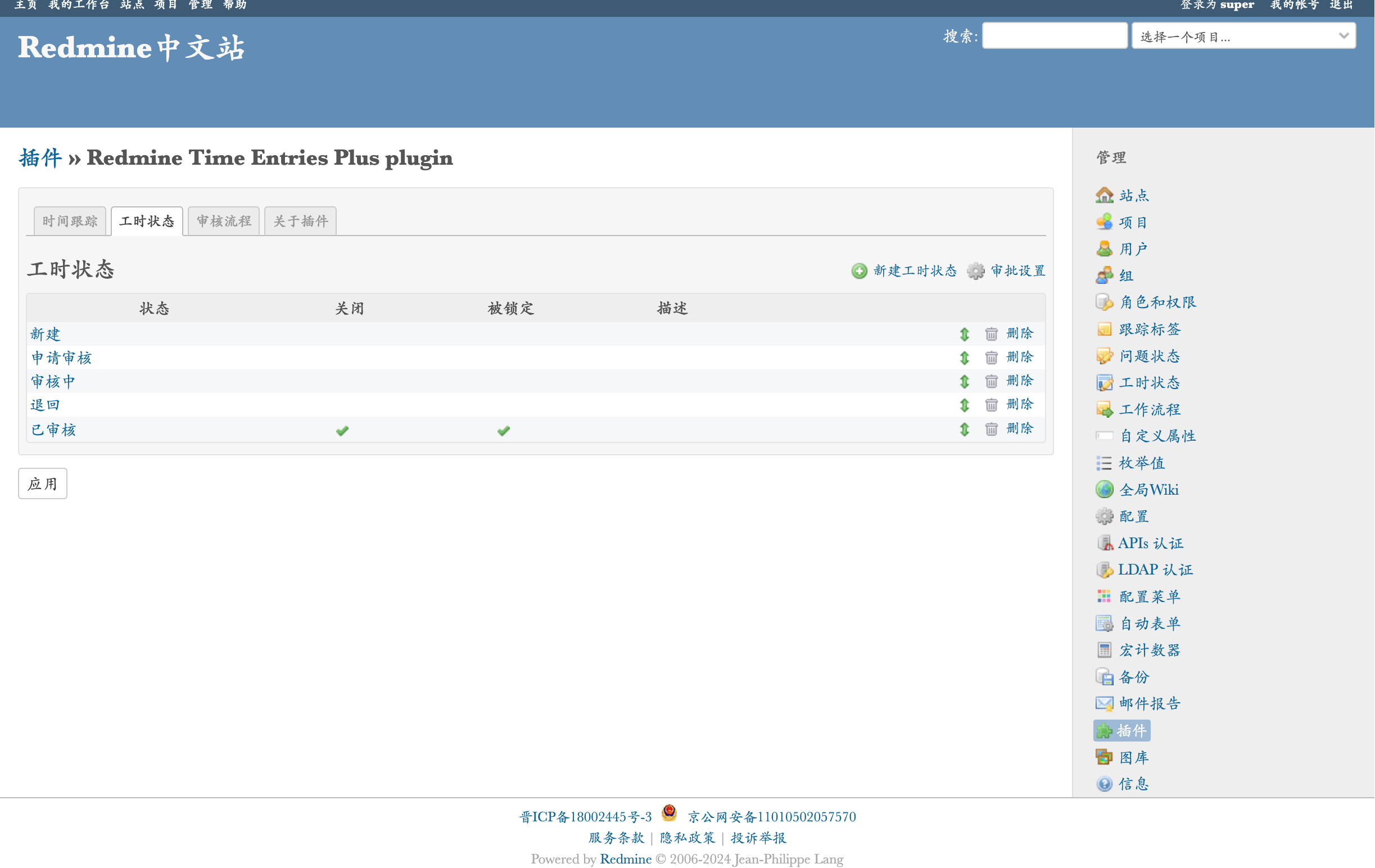Open the 申请审核 status link
The image size is (1375, 868).
(x=61, y=358)
